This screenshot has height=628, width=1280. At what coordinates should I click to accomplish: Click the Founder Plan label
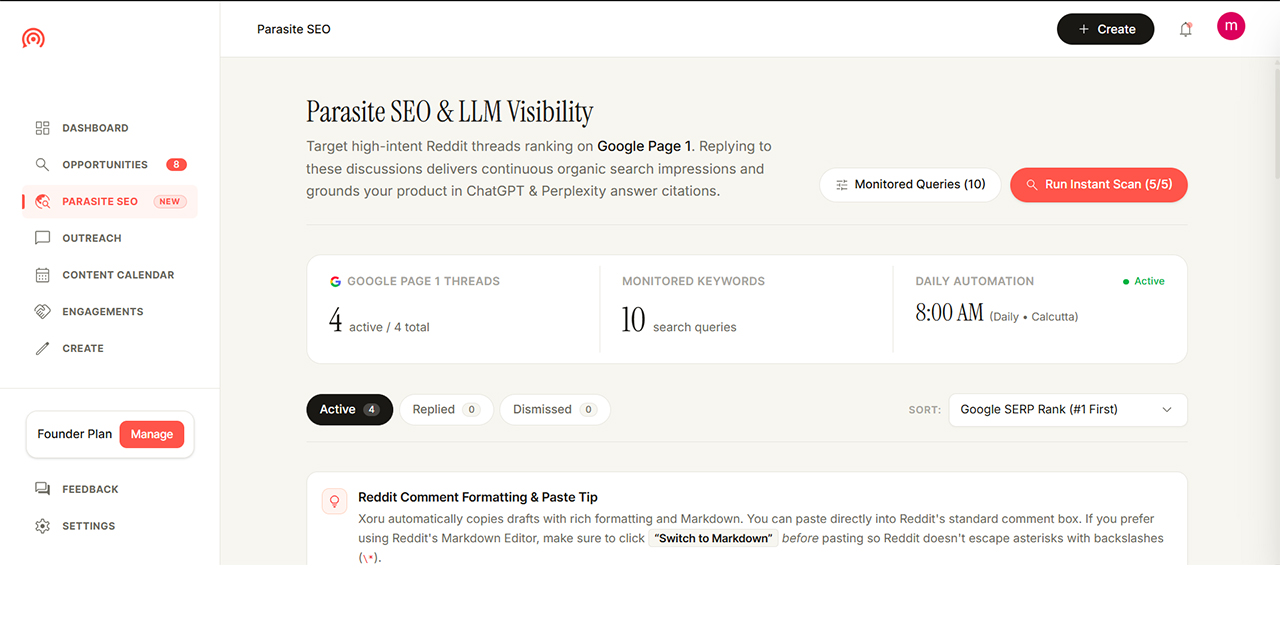[75, 434]
